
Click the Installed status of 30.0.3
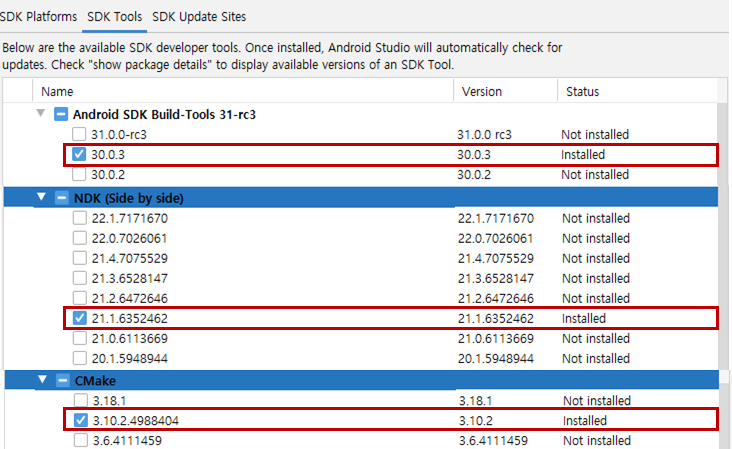(583, 154)
